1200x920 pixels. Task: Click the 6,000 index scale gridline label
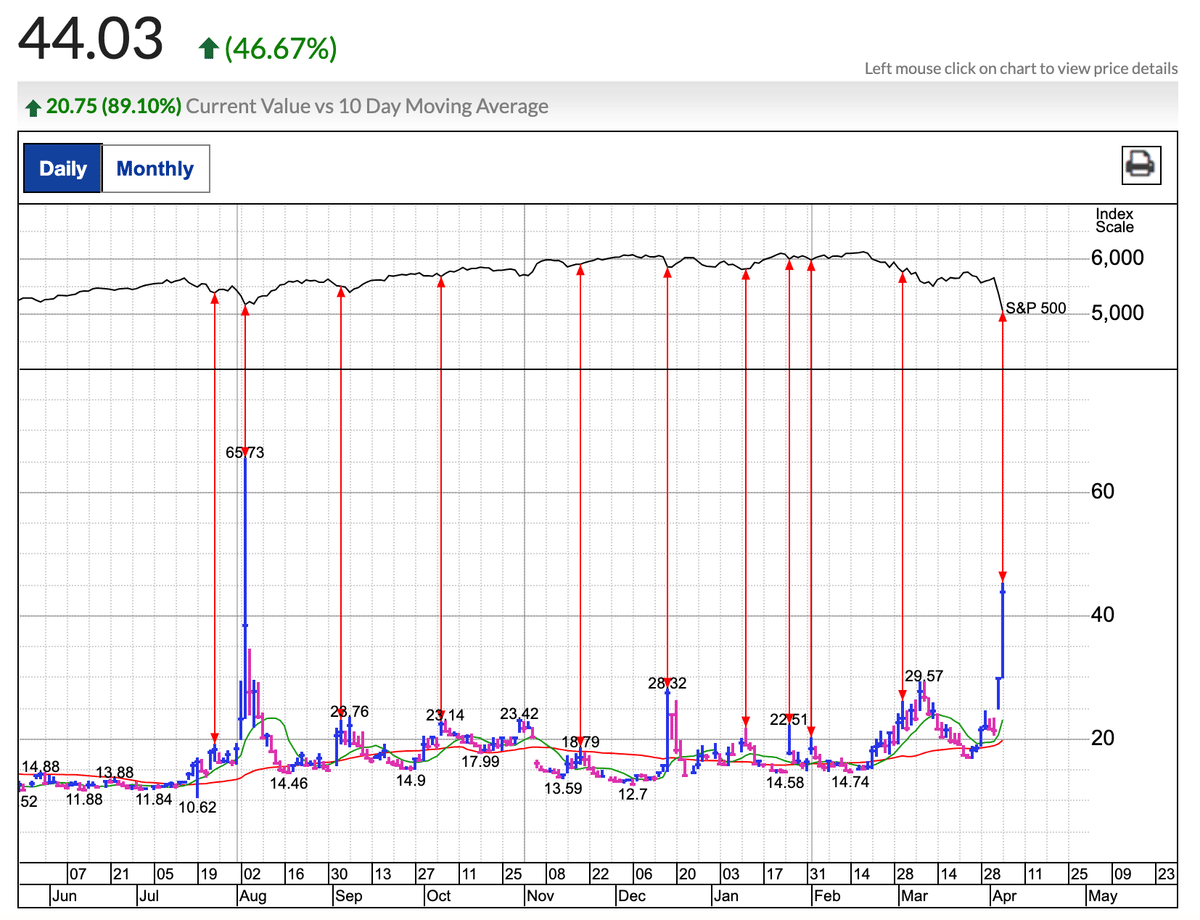click(1116, 258)
